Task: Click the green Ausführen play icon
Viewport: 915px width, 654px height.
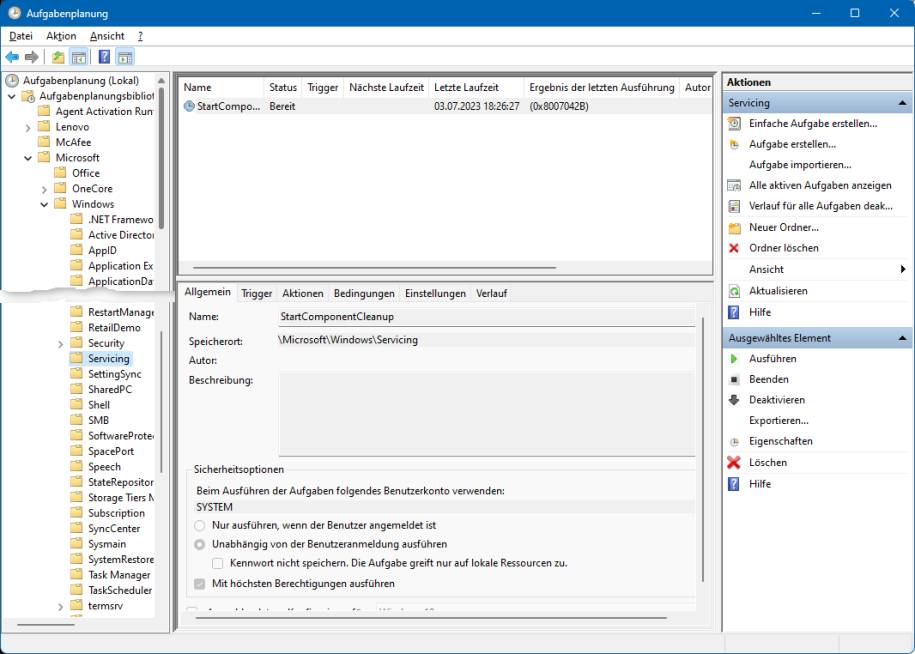Action: tap(734, 359)
